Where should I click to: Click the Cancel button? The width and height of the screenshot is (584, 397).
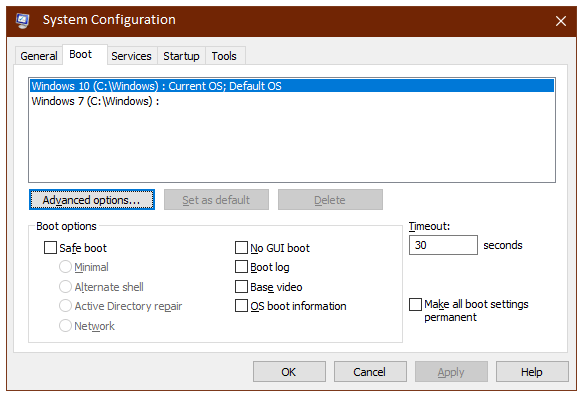click(x=370, y=372)
